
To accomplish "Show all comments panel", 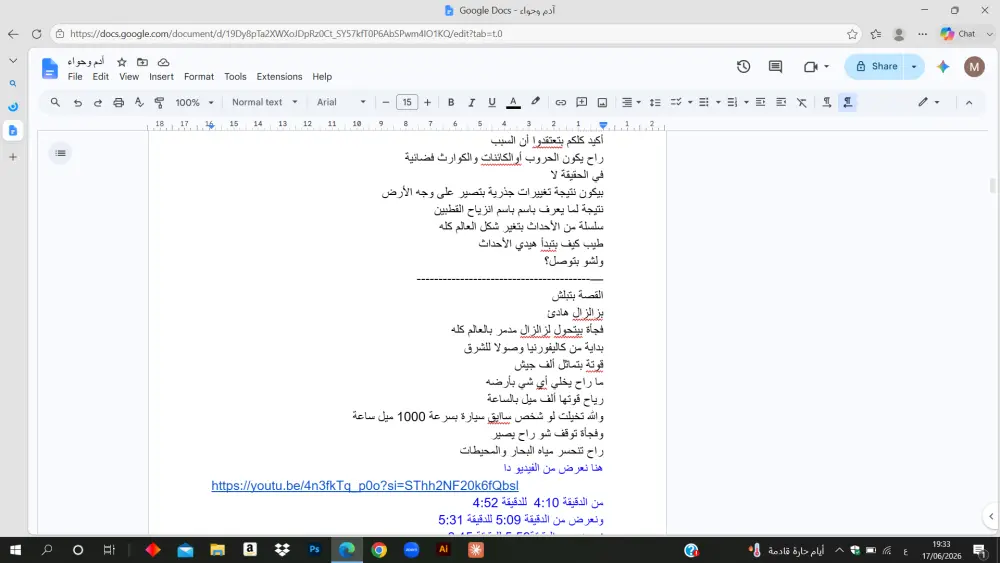I will coord(775,66).
